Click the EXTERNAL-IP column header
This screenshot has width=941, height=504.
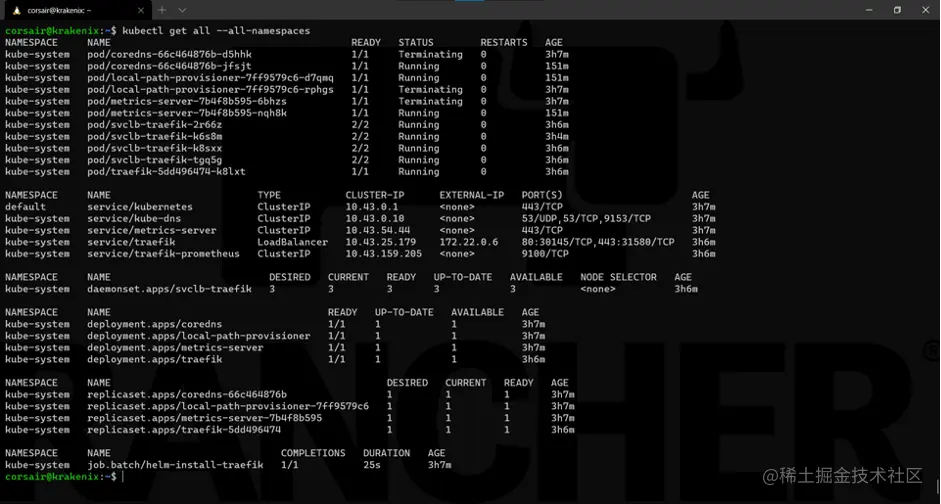[x=472, y=195]
